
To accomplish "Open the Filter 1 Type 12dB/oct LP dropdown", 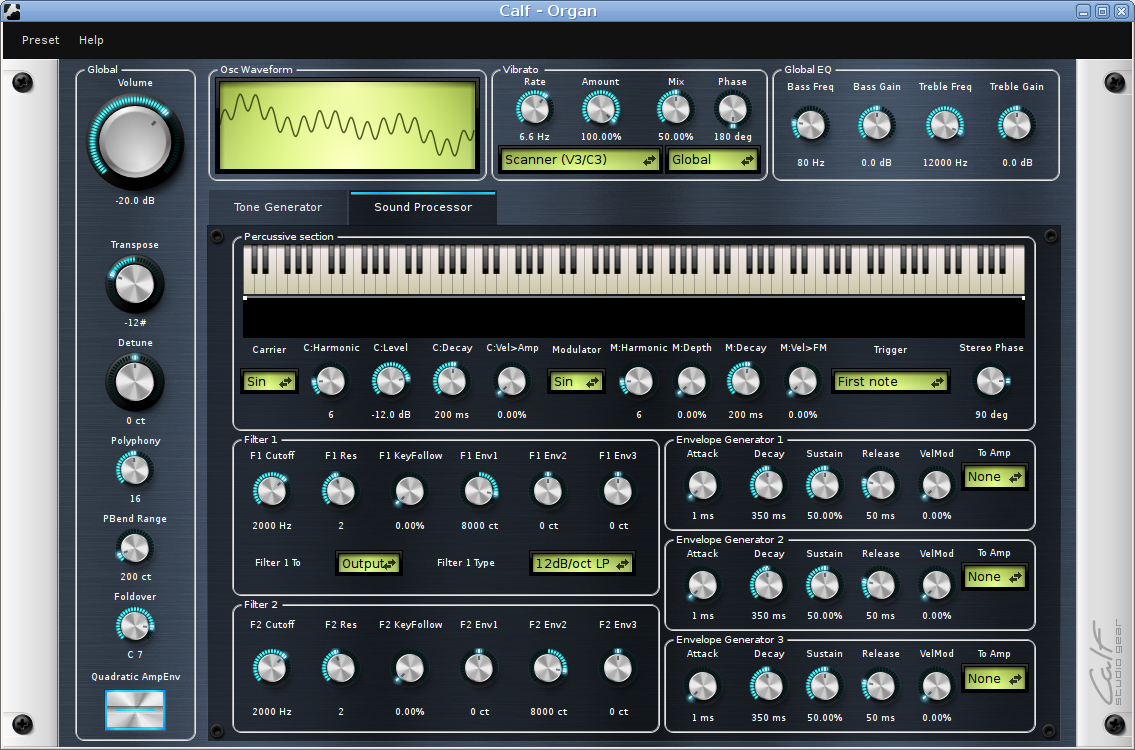I will click(582, 563).
